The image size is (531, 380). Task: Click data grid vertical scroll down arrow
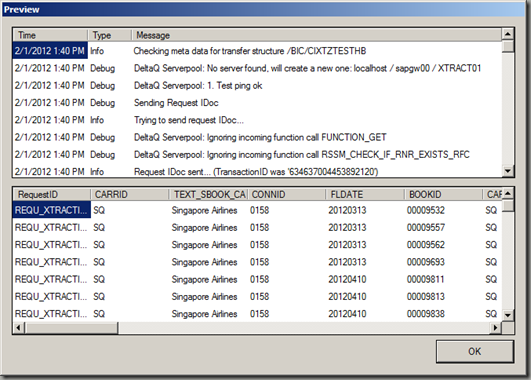(x=507, y=315)
